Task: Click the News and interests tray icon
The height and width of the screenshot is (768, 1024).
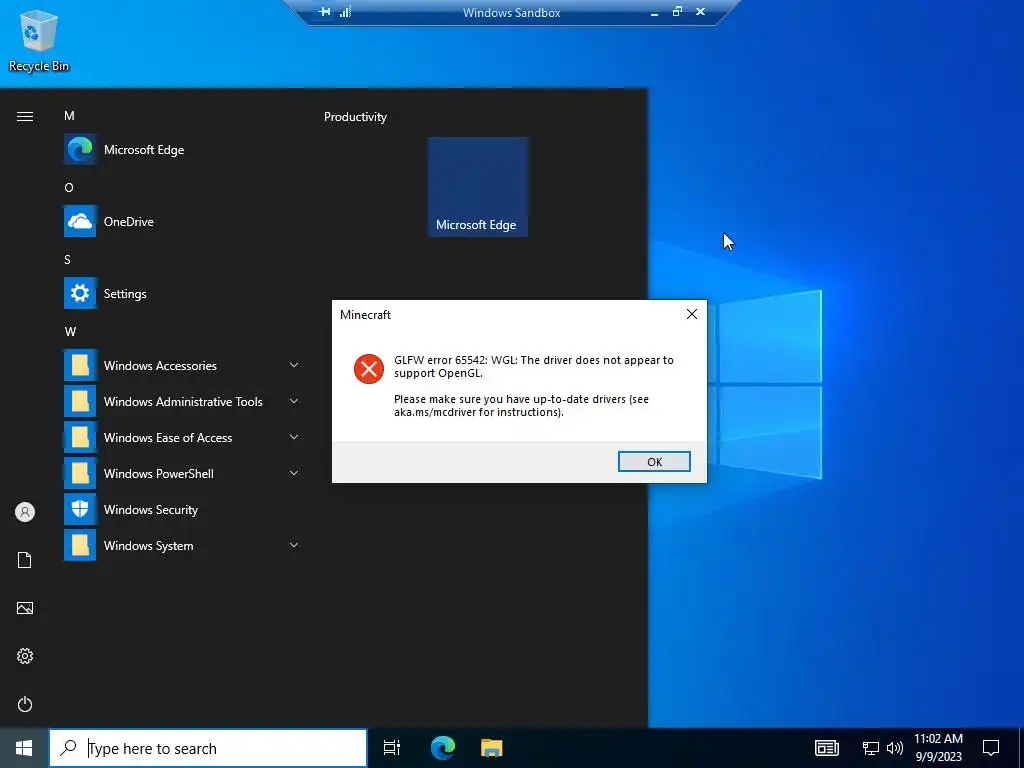Action: coord(826,748)
